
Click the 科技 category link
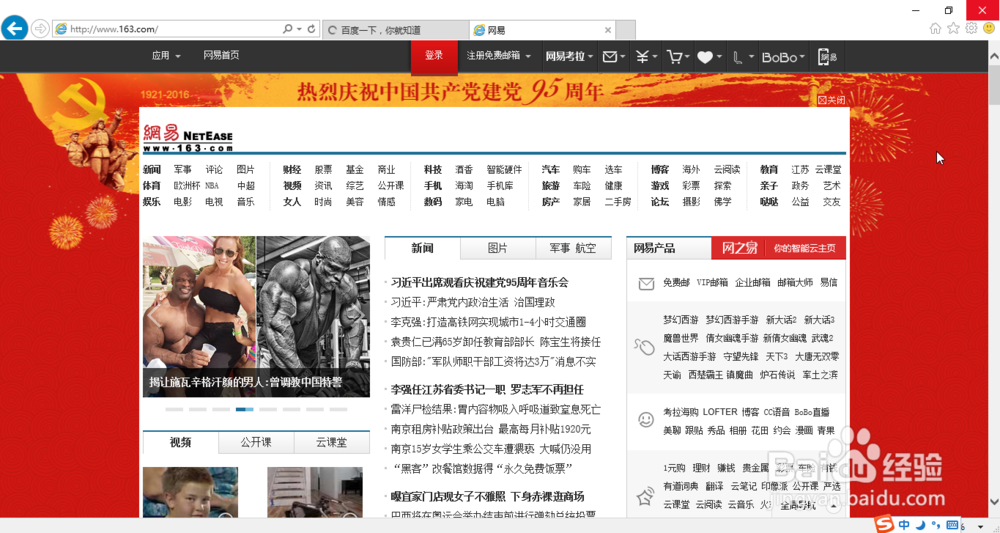[433, 170]
